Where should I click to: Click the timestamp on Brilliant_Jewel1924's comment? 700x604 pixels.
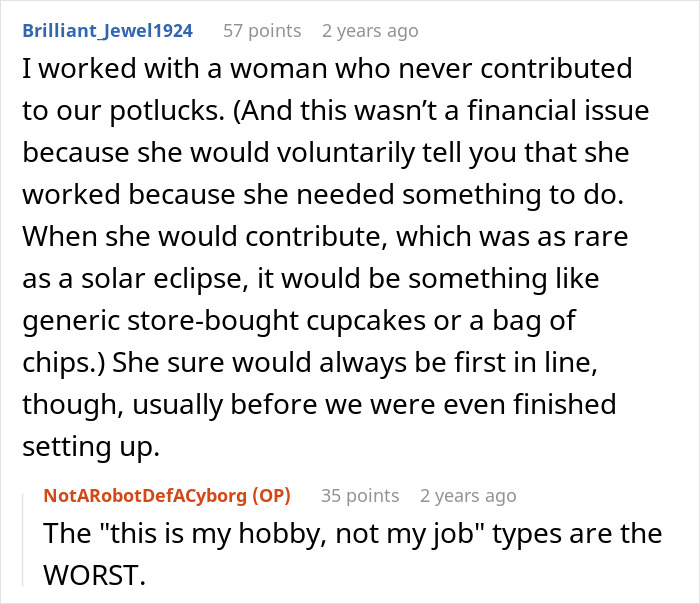click(x=370, y=31)
